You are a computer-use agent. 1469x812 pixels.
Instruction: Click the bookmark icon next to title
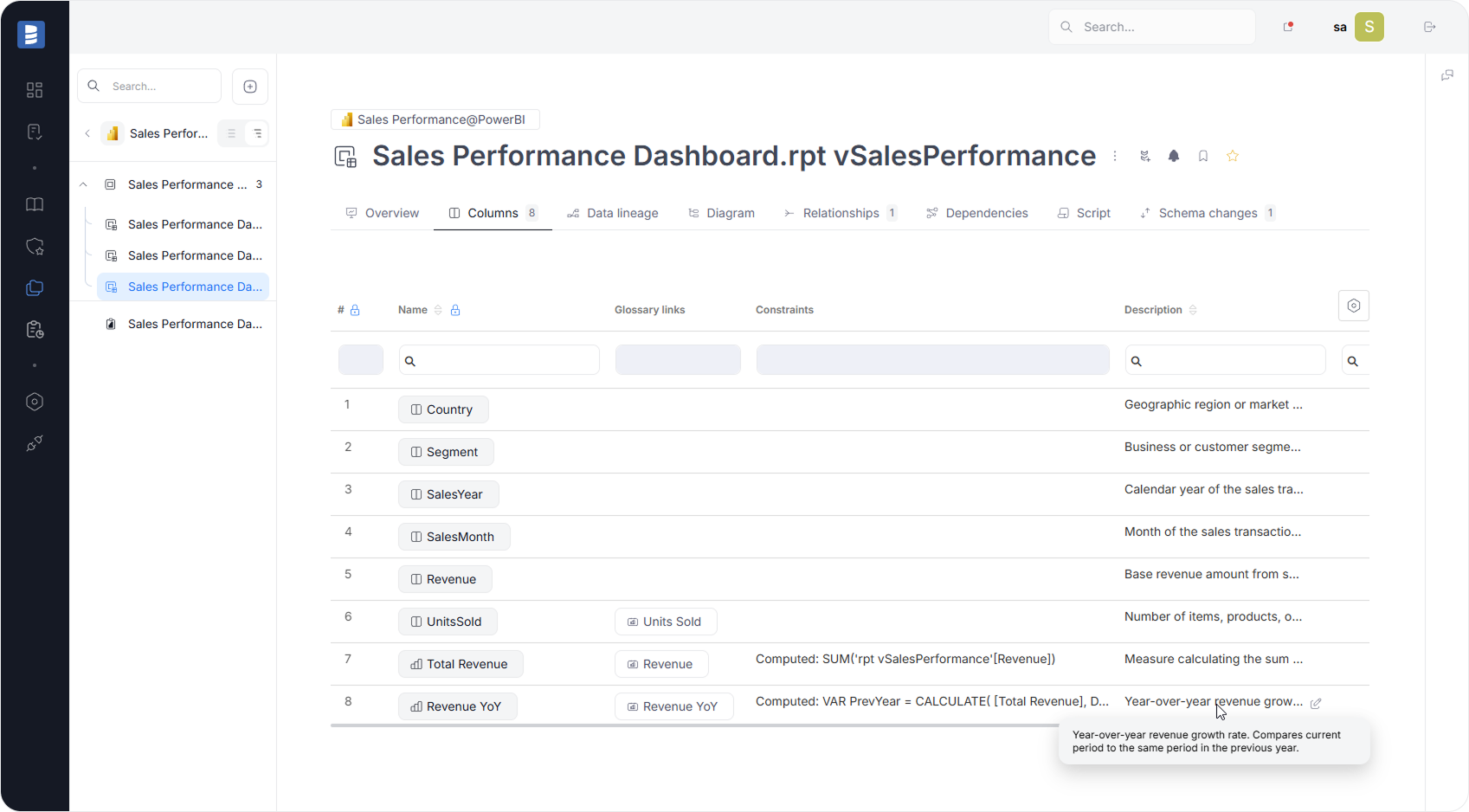point(1203,156)
